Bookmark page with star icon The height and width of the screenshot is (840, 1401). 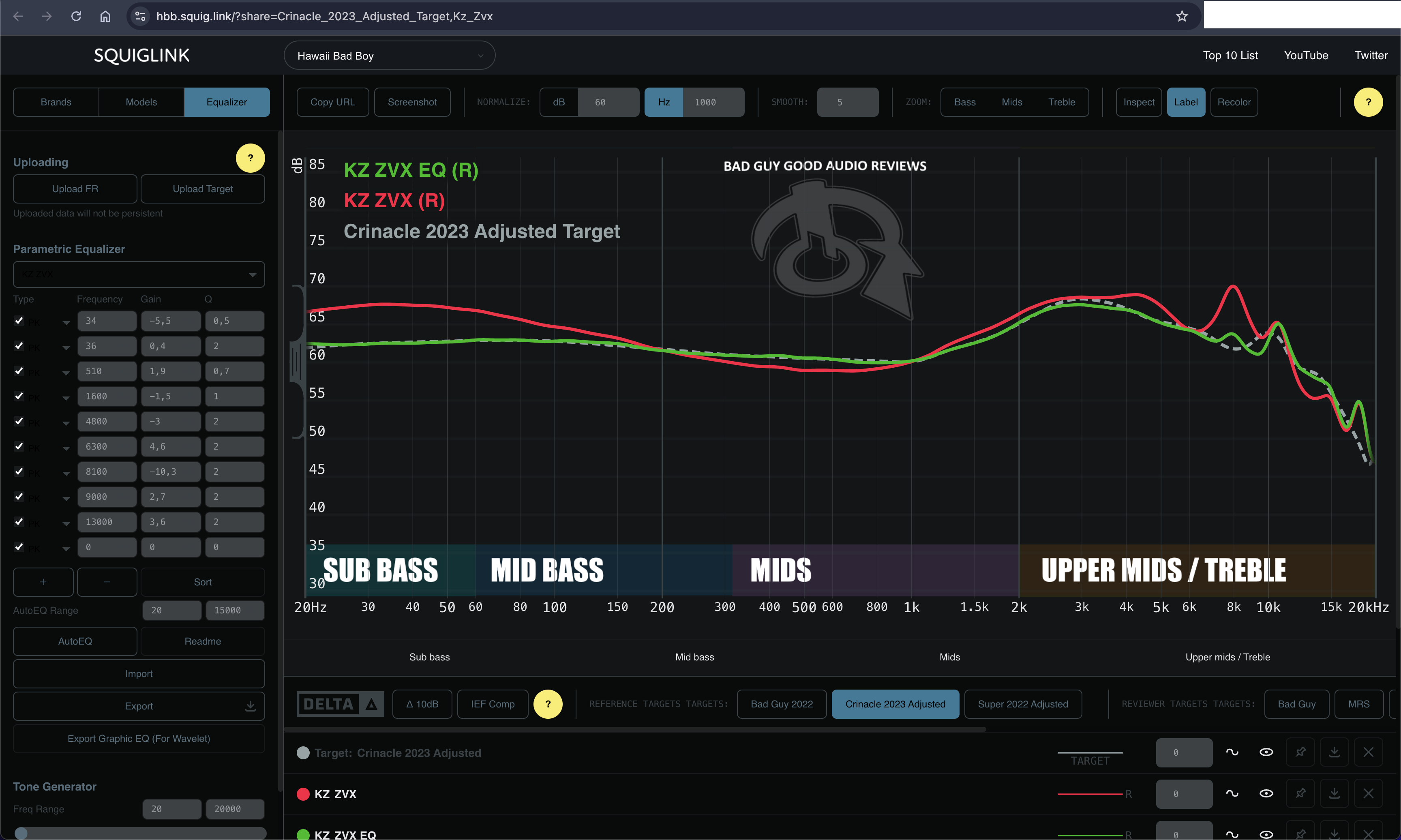click(1182, 16)
